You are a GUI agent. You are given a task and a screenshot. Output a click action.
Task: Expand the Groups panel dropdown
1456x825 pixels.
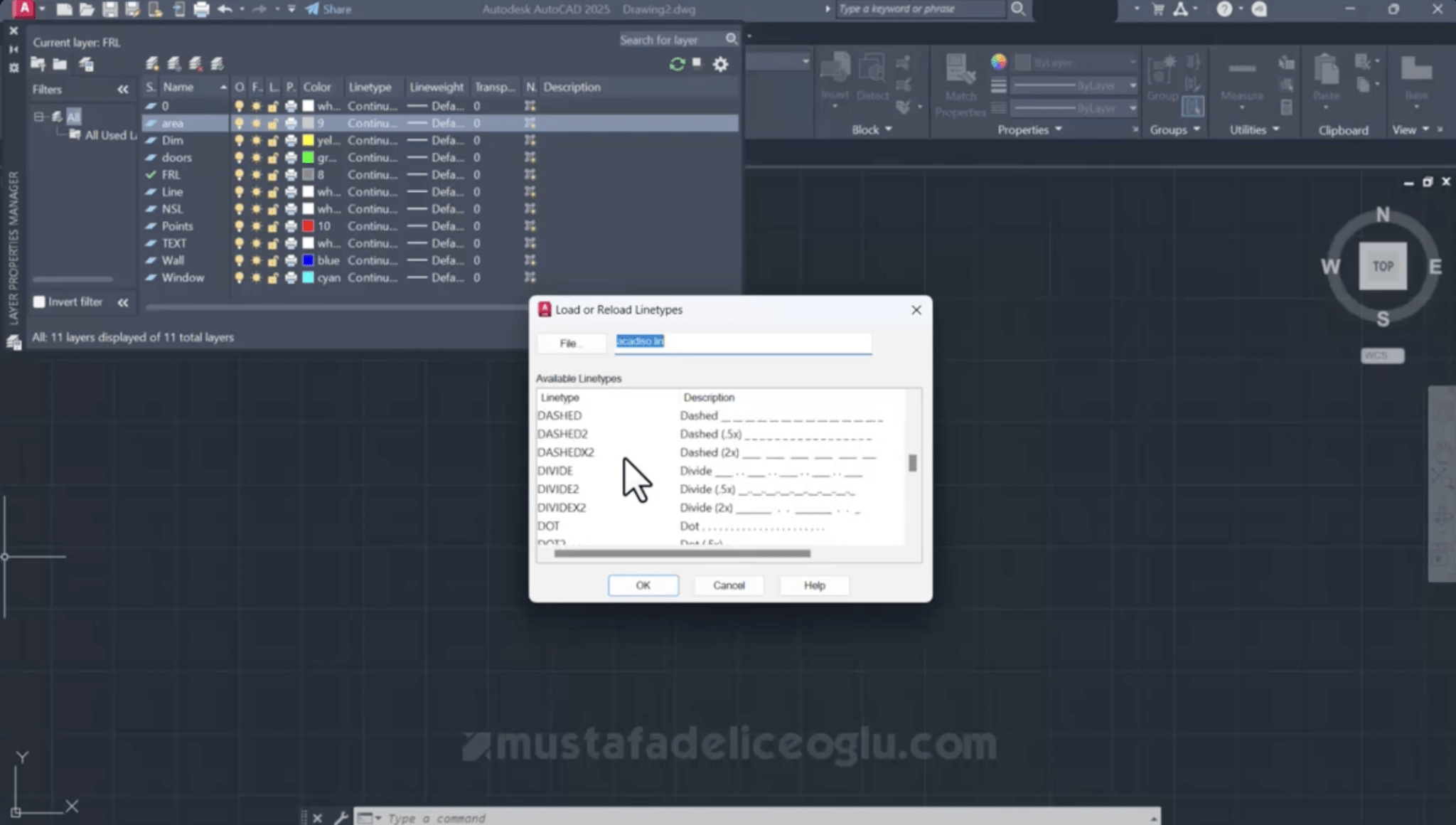[x=1174, y=129]
